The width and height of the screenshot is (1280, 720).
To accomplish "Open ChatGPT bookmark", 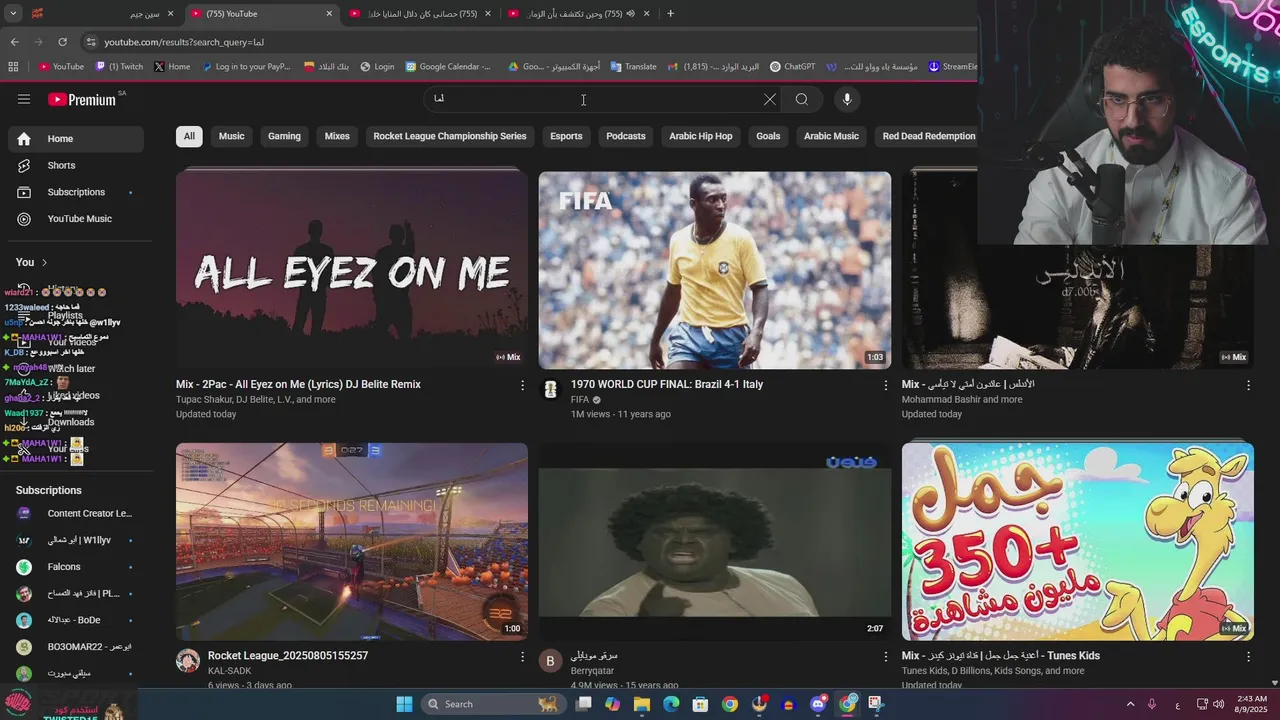I will [792, 67].
